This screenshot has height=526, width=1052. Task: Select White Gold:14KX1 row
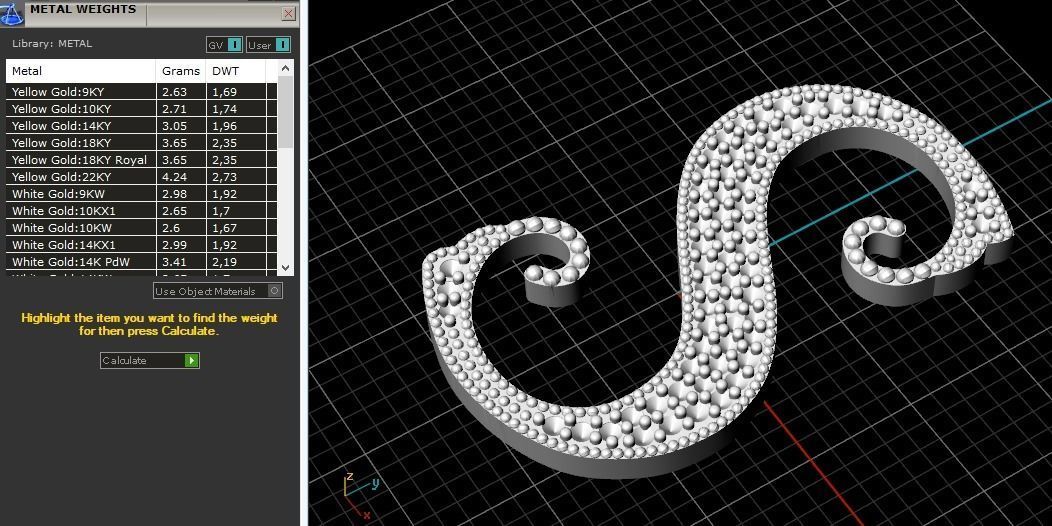coord(142,245)
